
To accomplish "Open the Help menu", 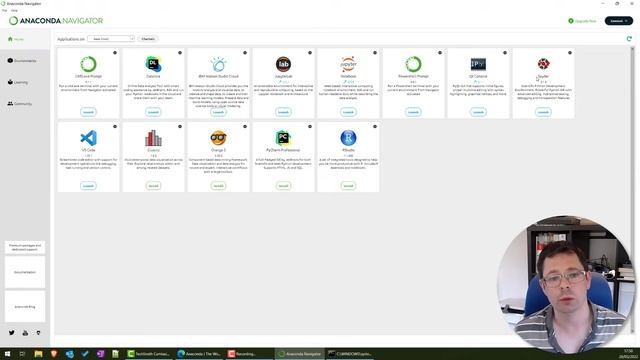I will 14,10.
